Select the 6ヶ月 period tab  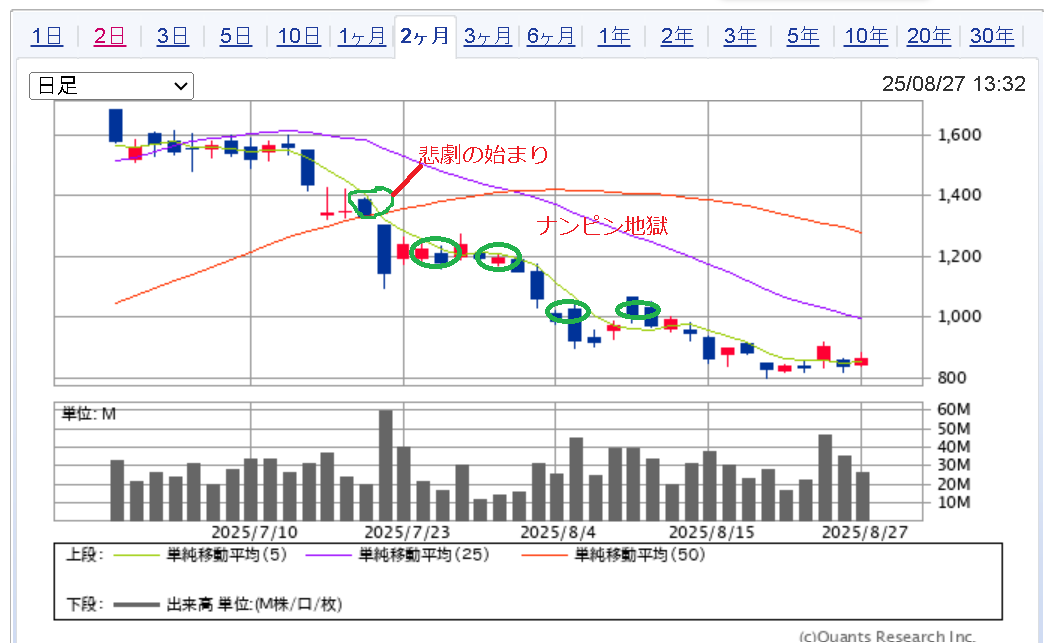[551, 37]
